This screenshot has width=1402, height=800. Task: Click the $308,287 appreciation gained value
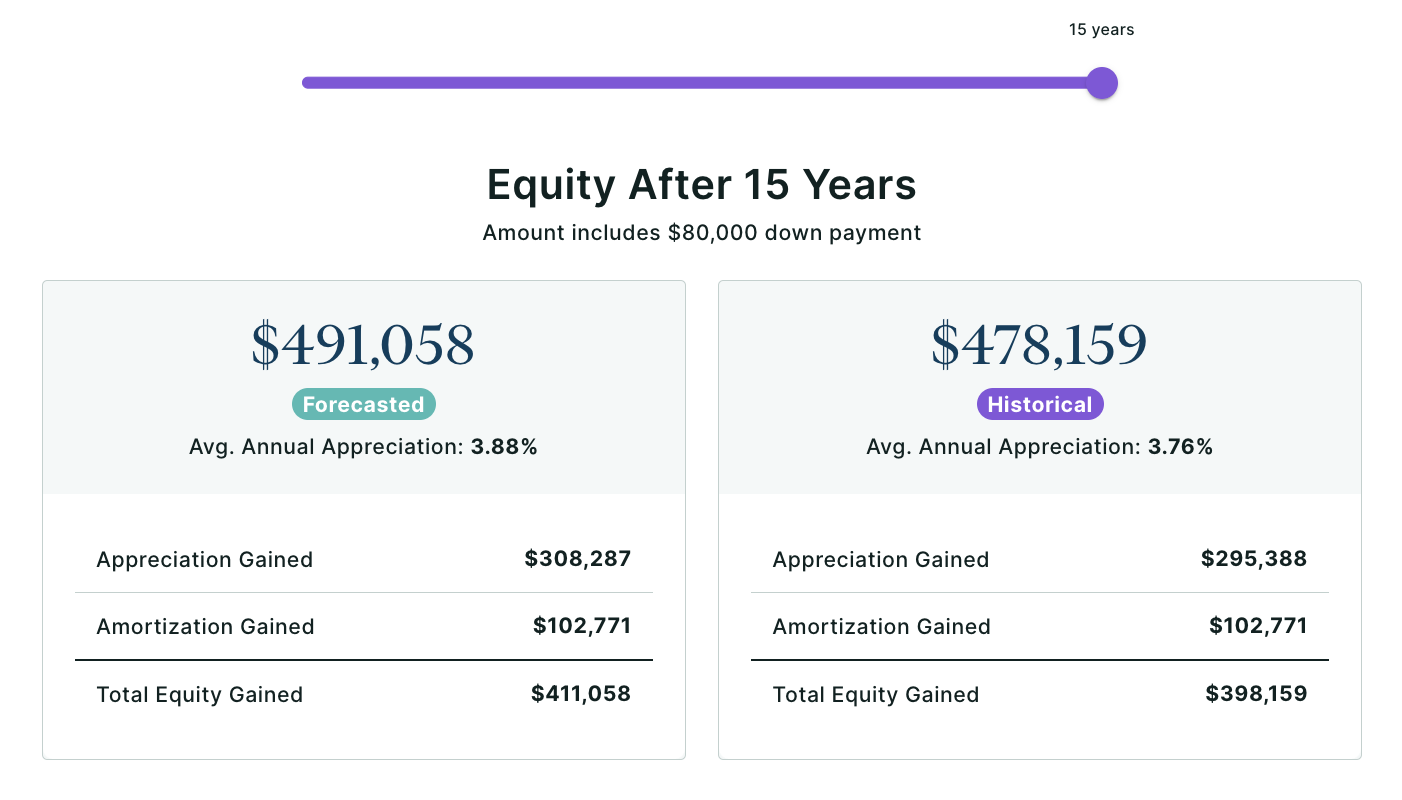point(578,558)
